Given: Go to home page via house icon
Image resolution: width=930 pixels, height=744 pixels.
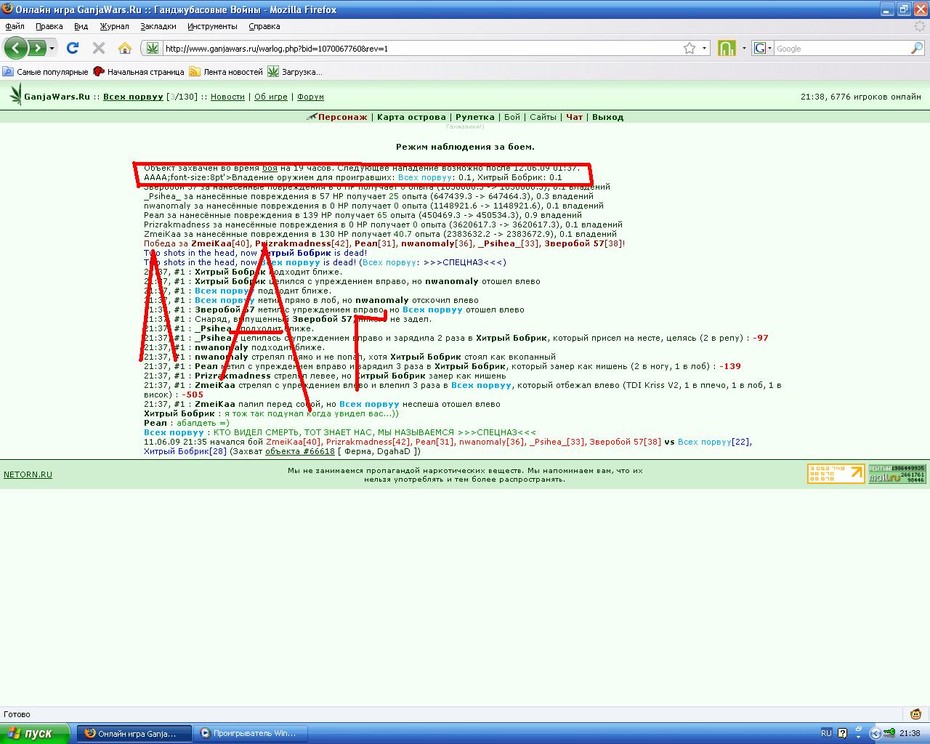Looking at the screenshot, I should click(x=125, y=48).
